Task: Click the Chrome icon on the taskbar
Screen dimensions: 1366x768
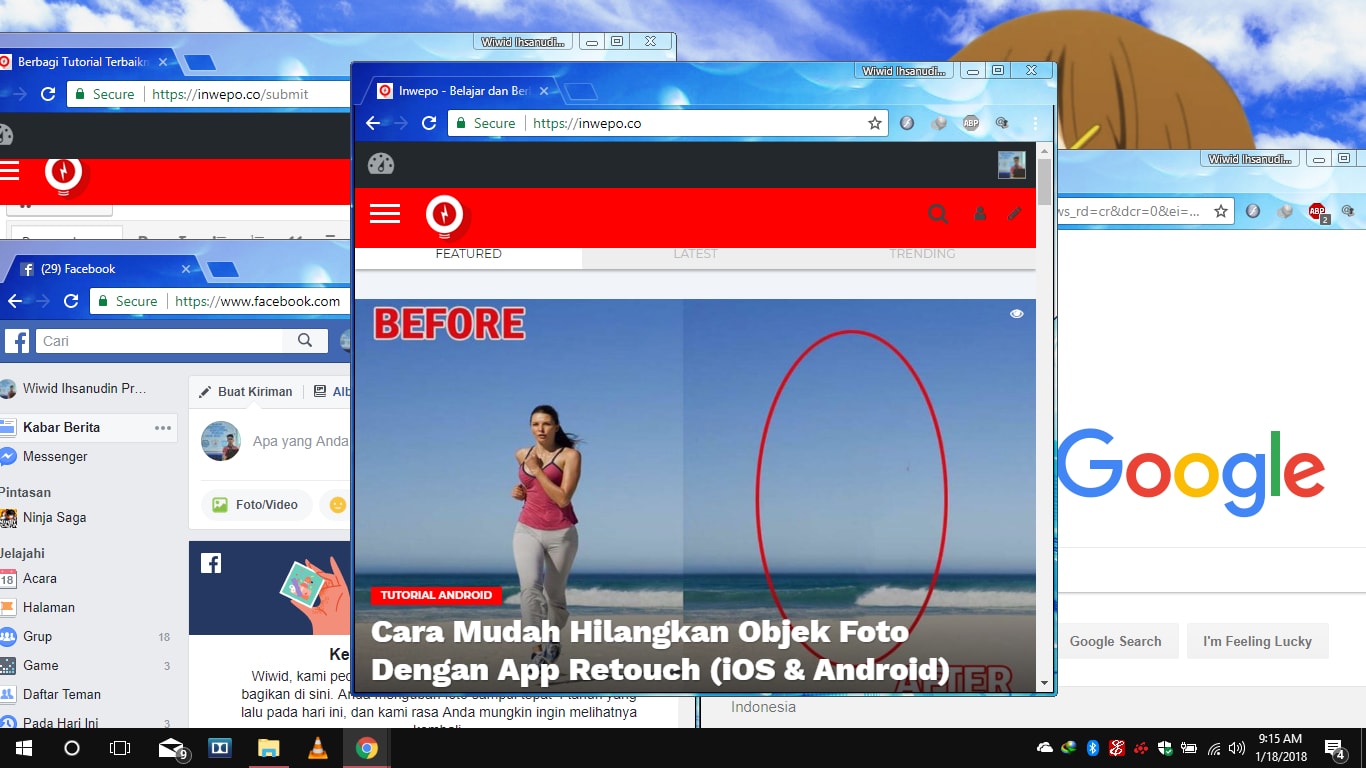Action: click(x=366, y=748)
